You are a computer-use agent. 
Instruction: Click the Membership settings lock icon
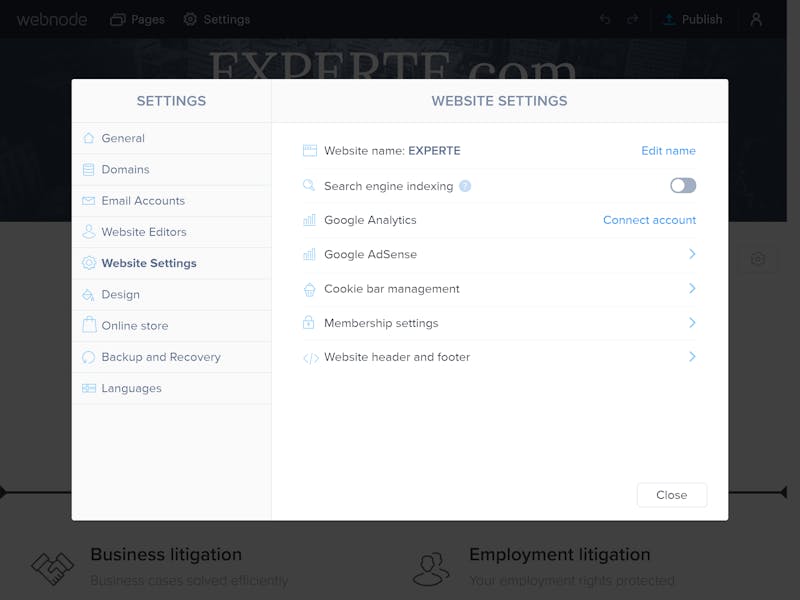tap(309, 322)
